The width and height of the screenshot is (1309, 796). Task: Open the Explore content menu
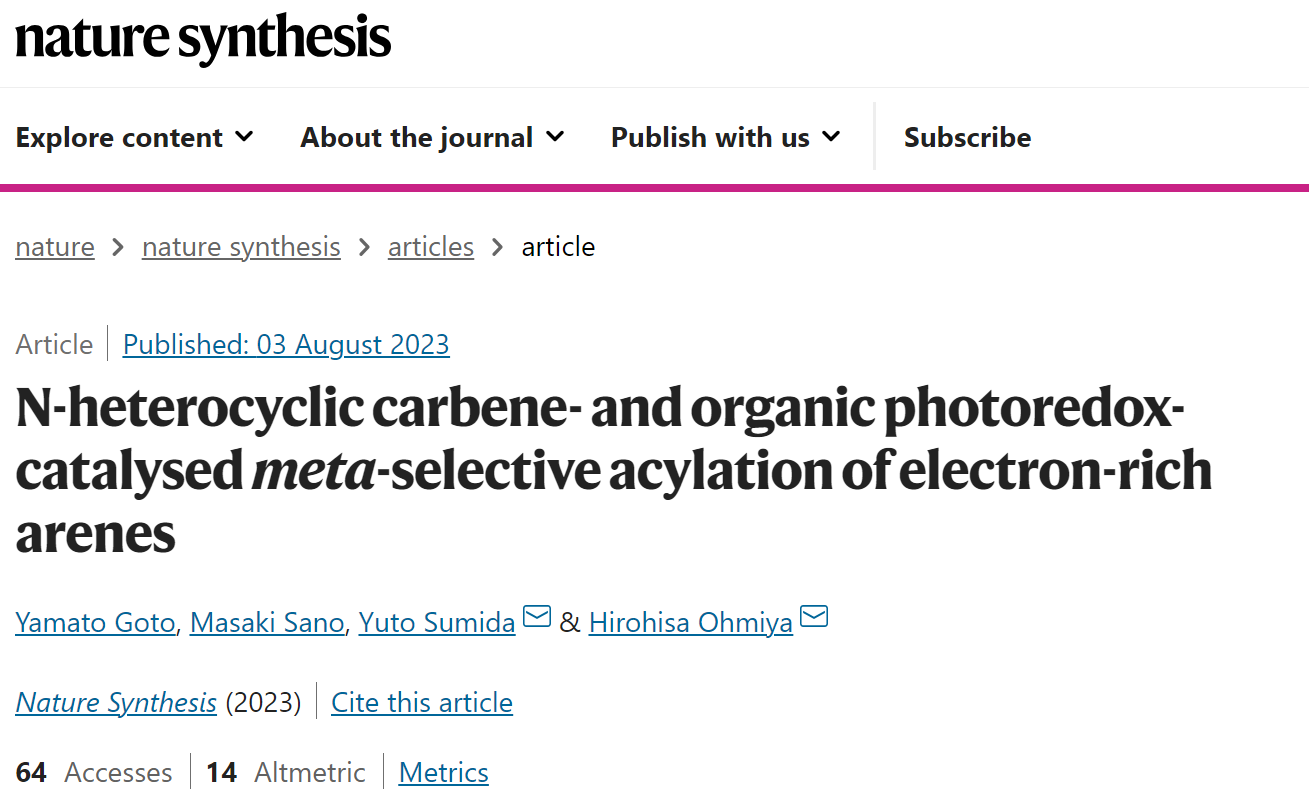point(134,137)
